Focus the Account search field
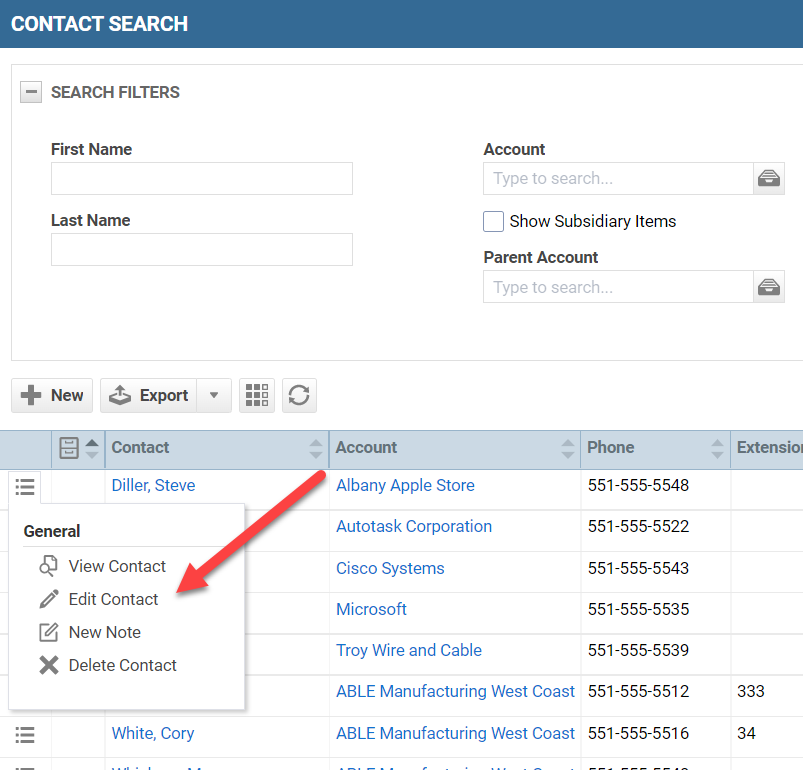Viewport: 803px width, 770px height. 618,178
